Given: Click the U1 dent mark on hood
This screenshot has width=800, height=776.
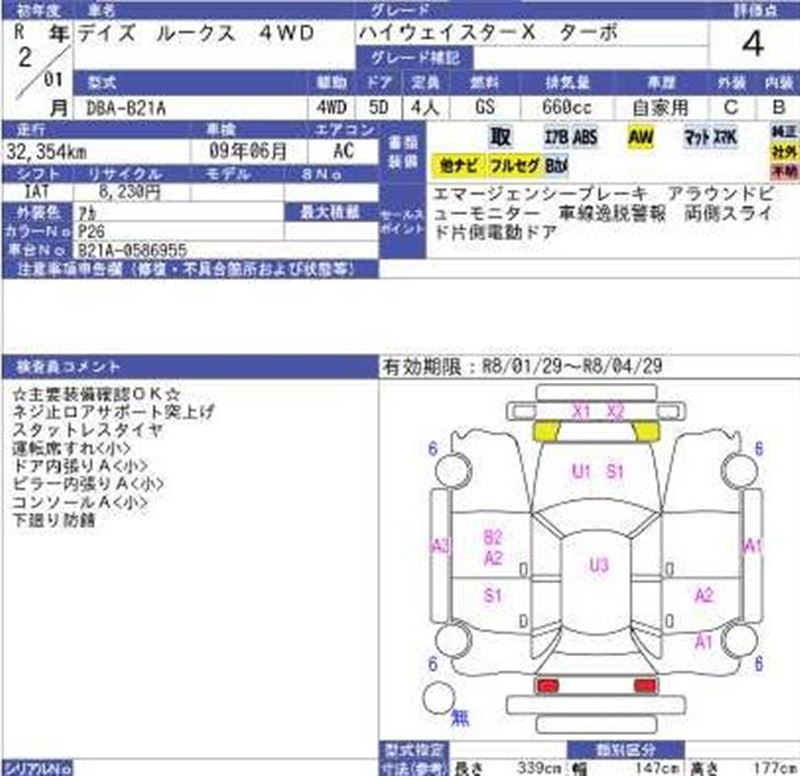Looking at the screenshot, I should 581,471.
